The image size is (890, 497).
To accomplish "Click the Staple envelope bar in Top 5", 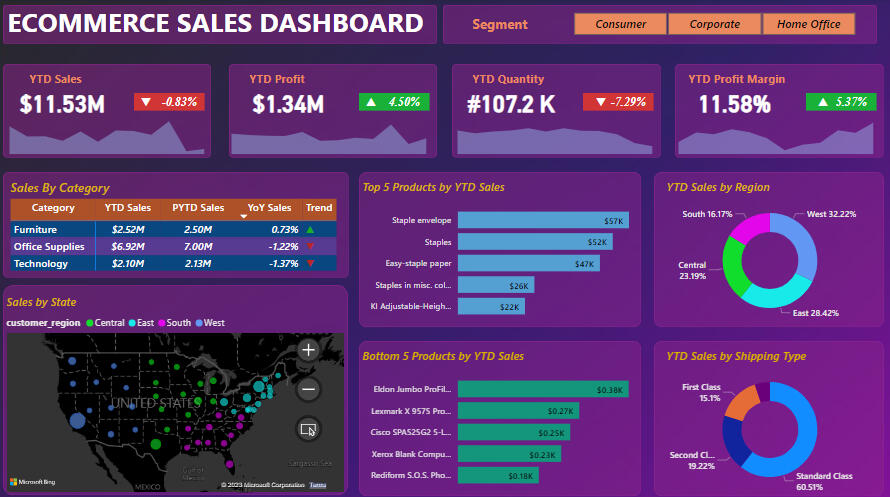I will (541, 220).
